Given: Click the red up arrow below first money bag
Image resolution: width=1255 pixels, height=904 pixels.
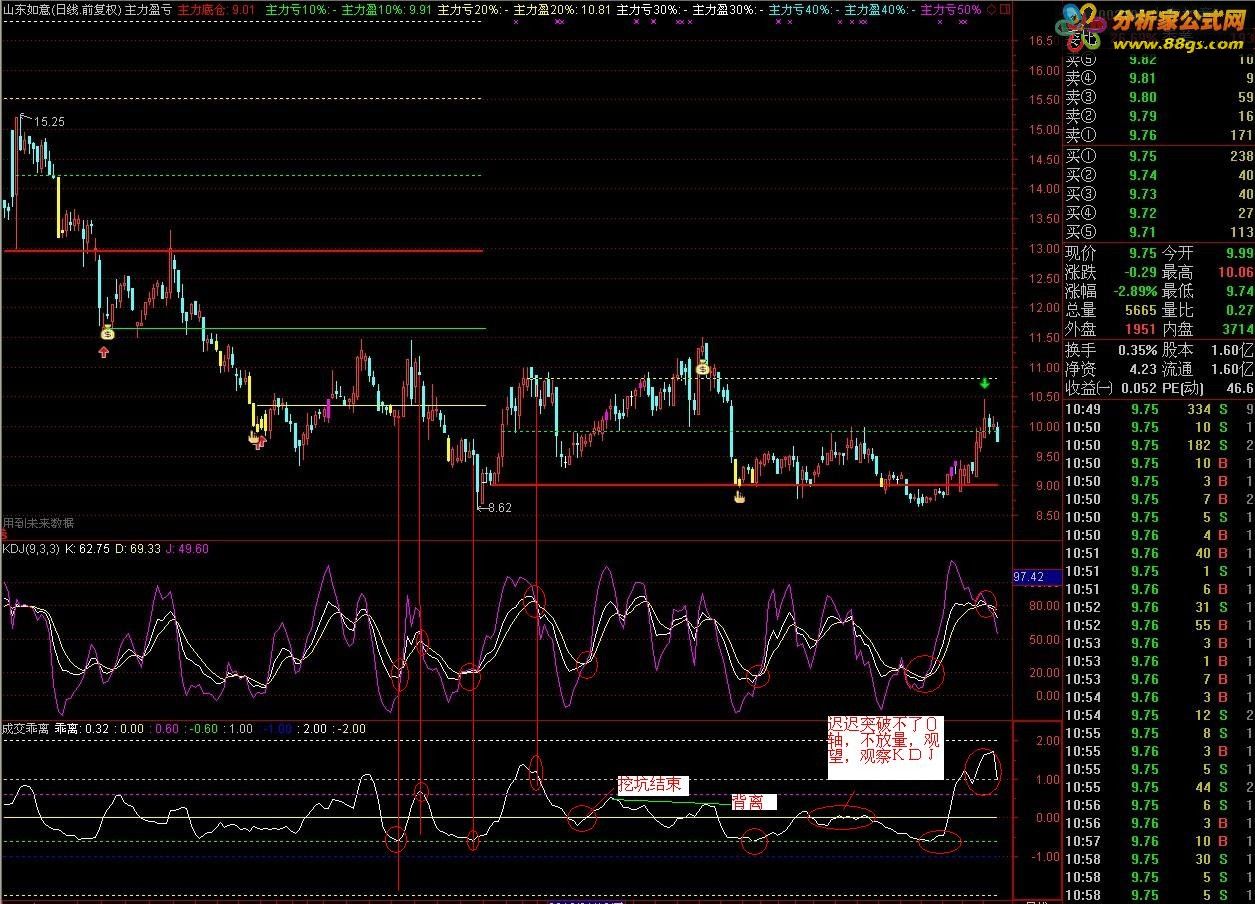Looking at the screenshot, I should point(105,350).
